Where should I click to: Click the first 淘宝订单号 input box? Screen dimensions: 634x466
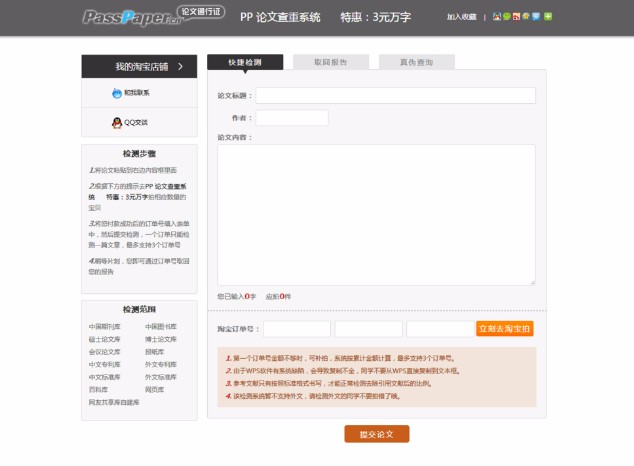[297, 329]
